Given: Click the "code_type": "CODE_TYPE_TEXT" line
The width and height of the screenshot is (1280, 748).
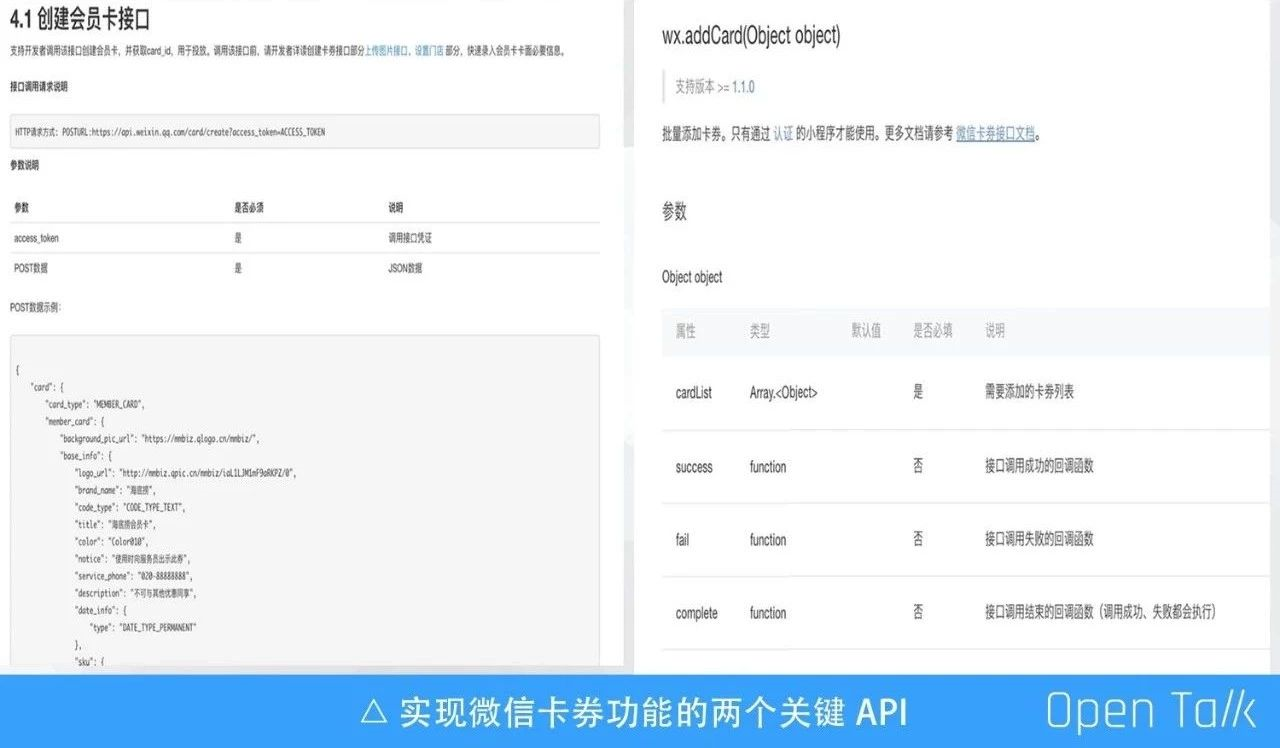Looking at the screenshot, I should (x=130, y=507).
